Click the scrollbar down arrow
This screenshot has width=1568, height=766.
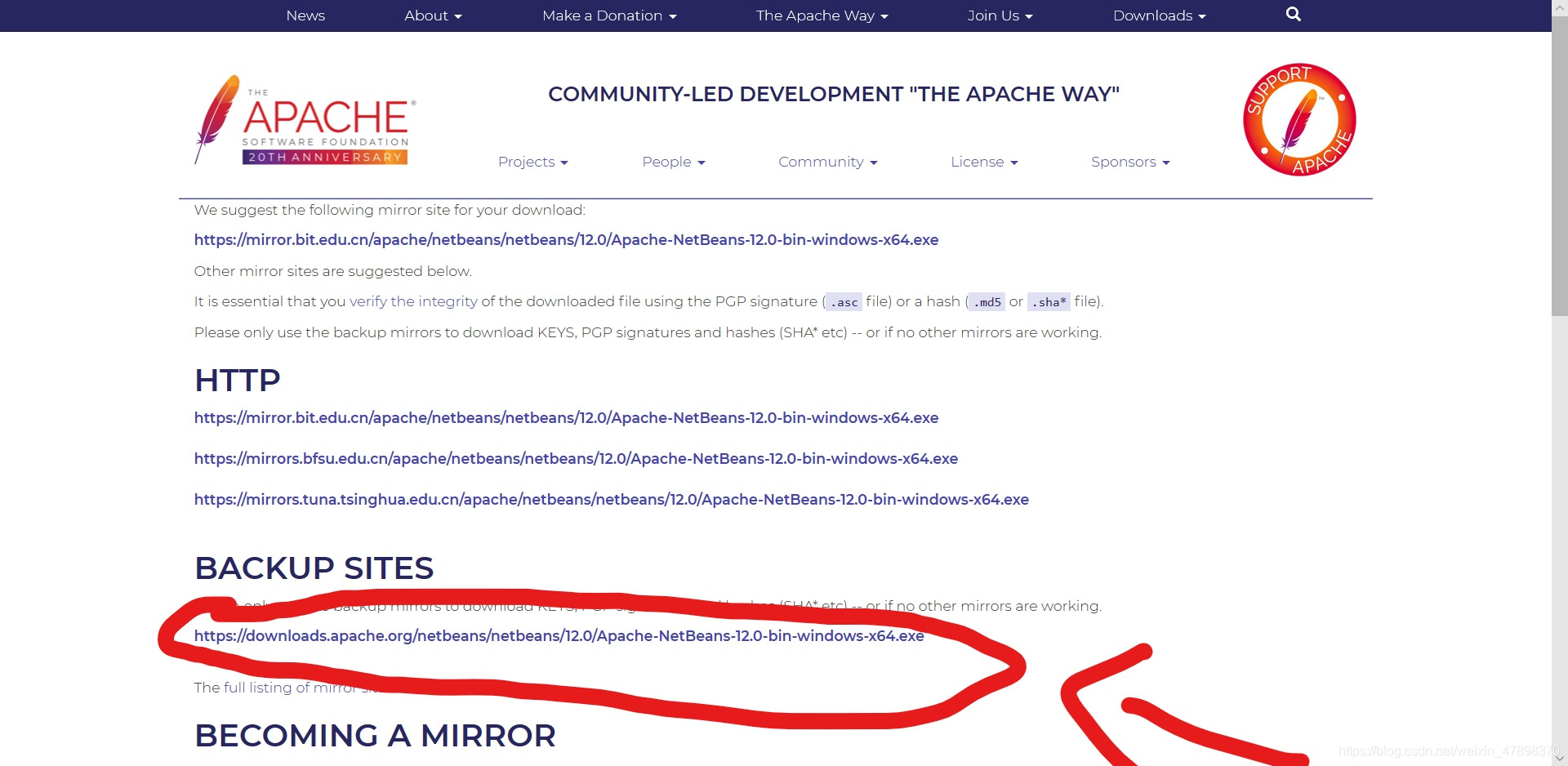pos(1560,758)
